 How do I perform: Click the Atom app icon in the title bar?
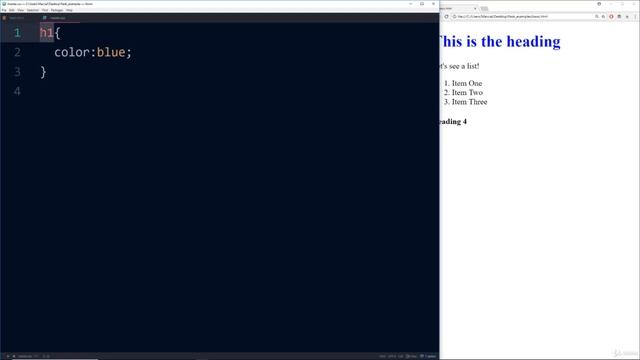(x=4, y=4)
